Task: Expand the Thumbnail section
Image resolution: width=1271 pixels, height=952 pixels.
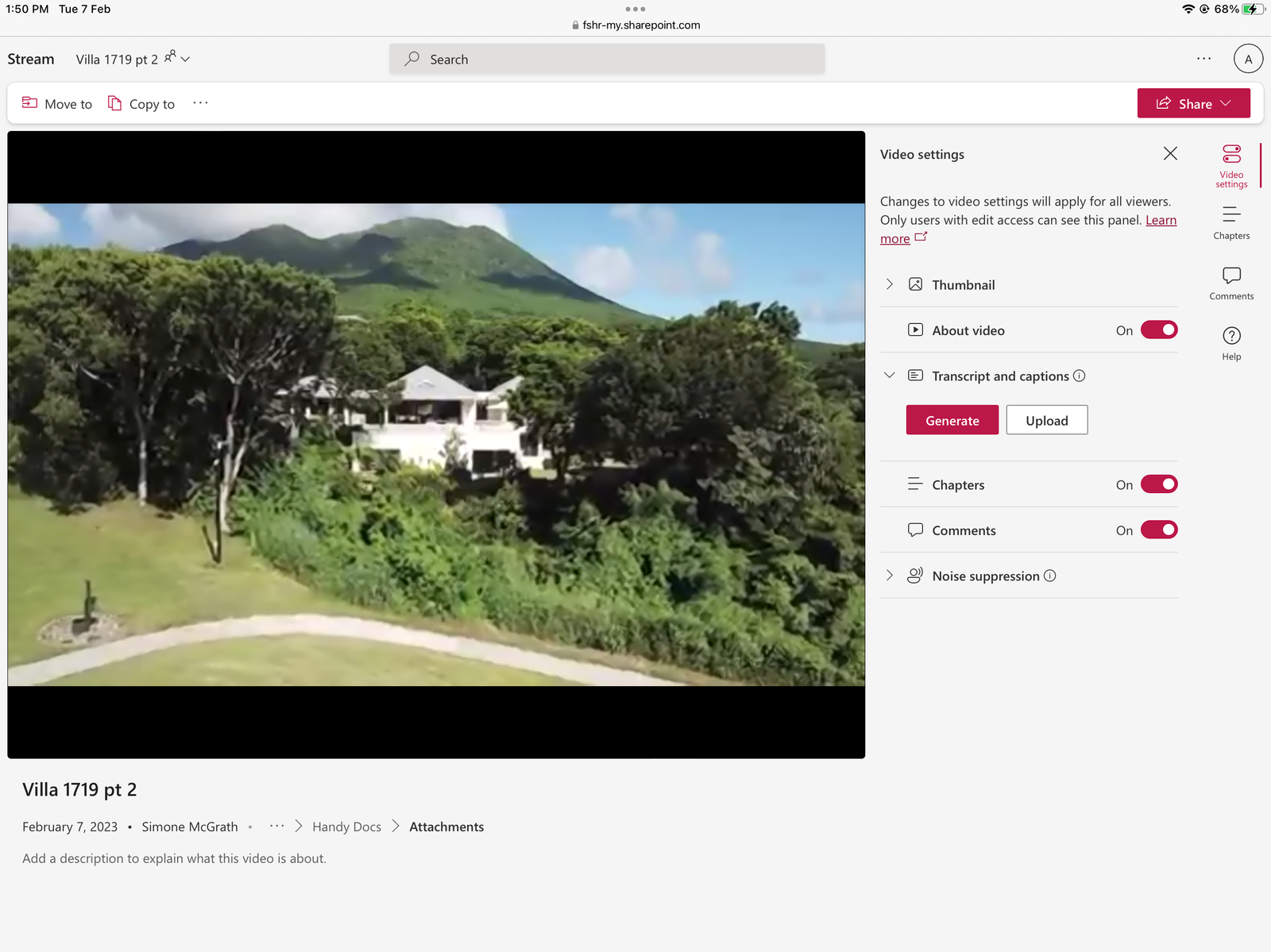Action: (x=890, y=284)
